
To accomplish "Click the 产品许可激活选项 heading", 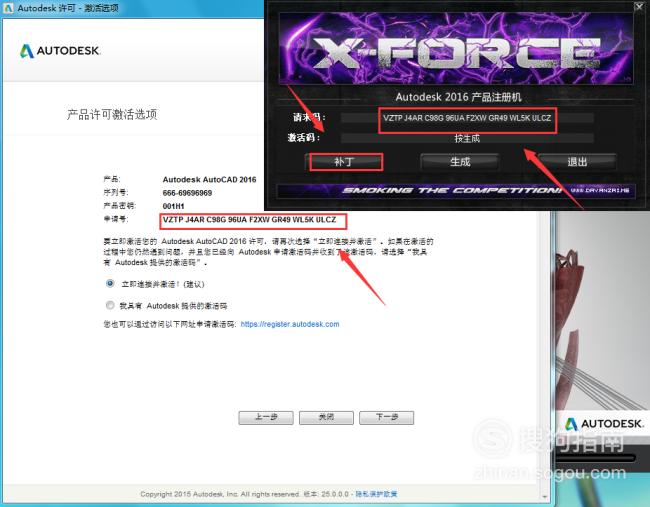I will tap(112, 114).
